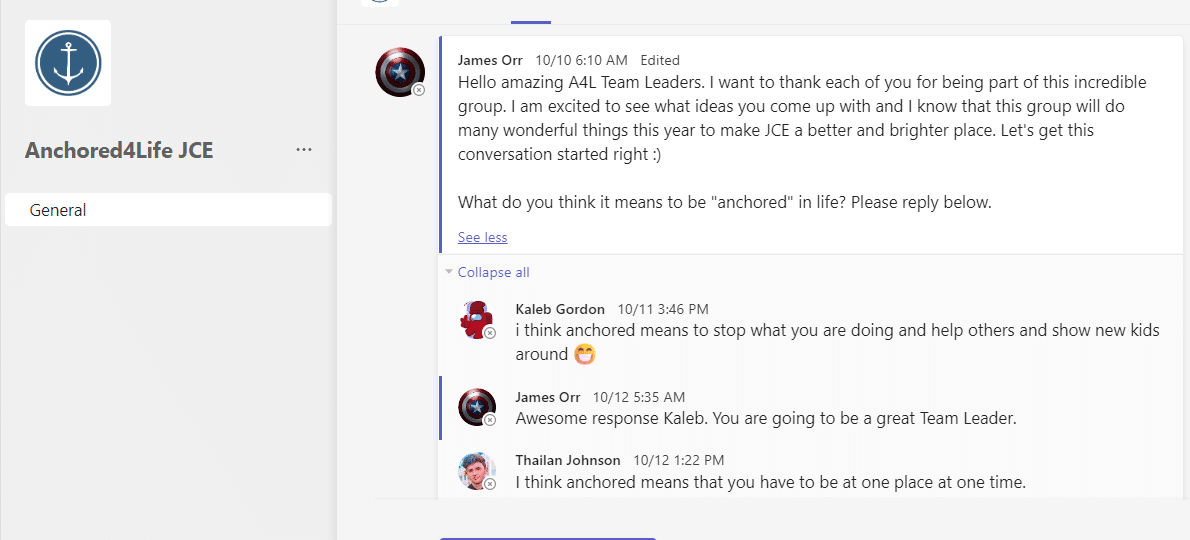1190x540 pixels.
Task: Click the See less link
Action: point(482,237)
